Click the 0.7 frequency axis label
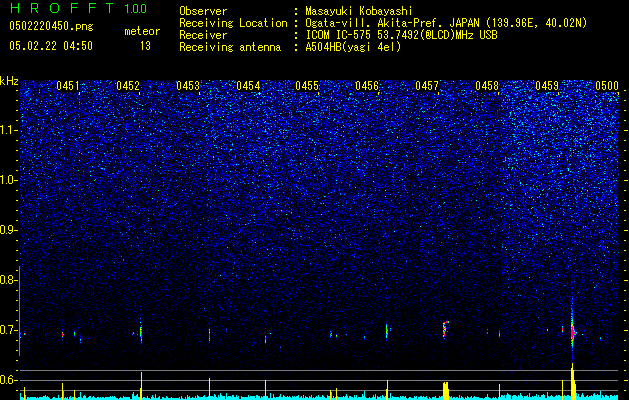This screenshot has height=400, width=629. coord(8,330)
